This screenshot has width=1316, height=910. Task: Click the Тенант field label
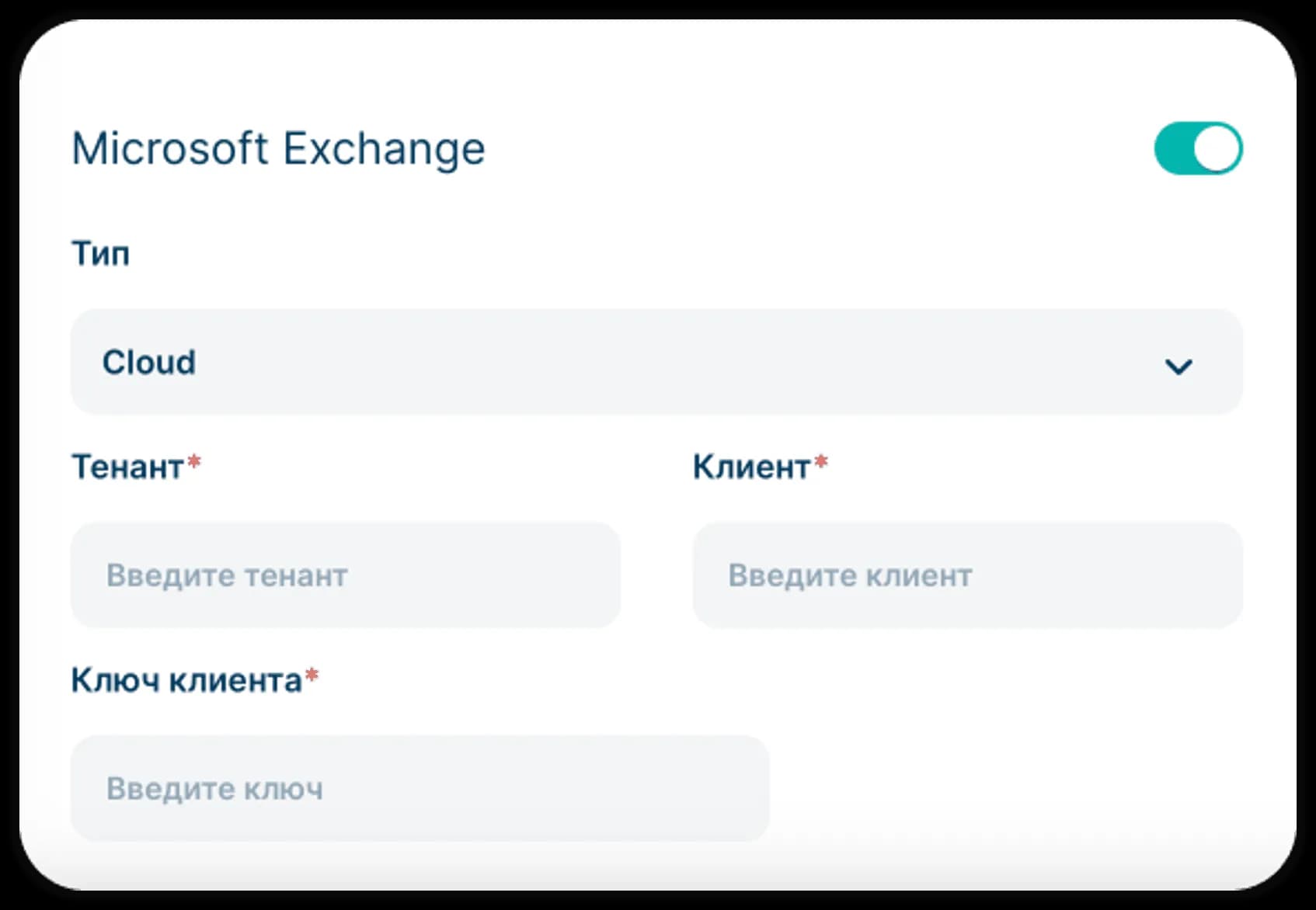(127, 467)
